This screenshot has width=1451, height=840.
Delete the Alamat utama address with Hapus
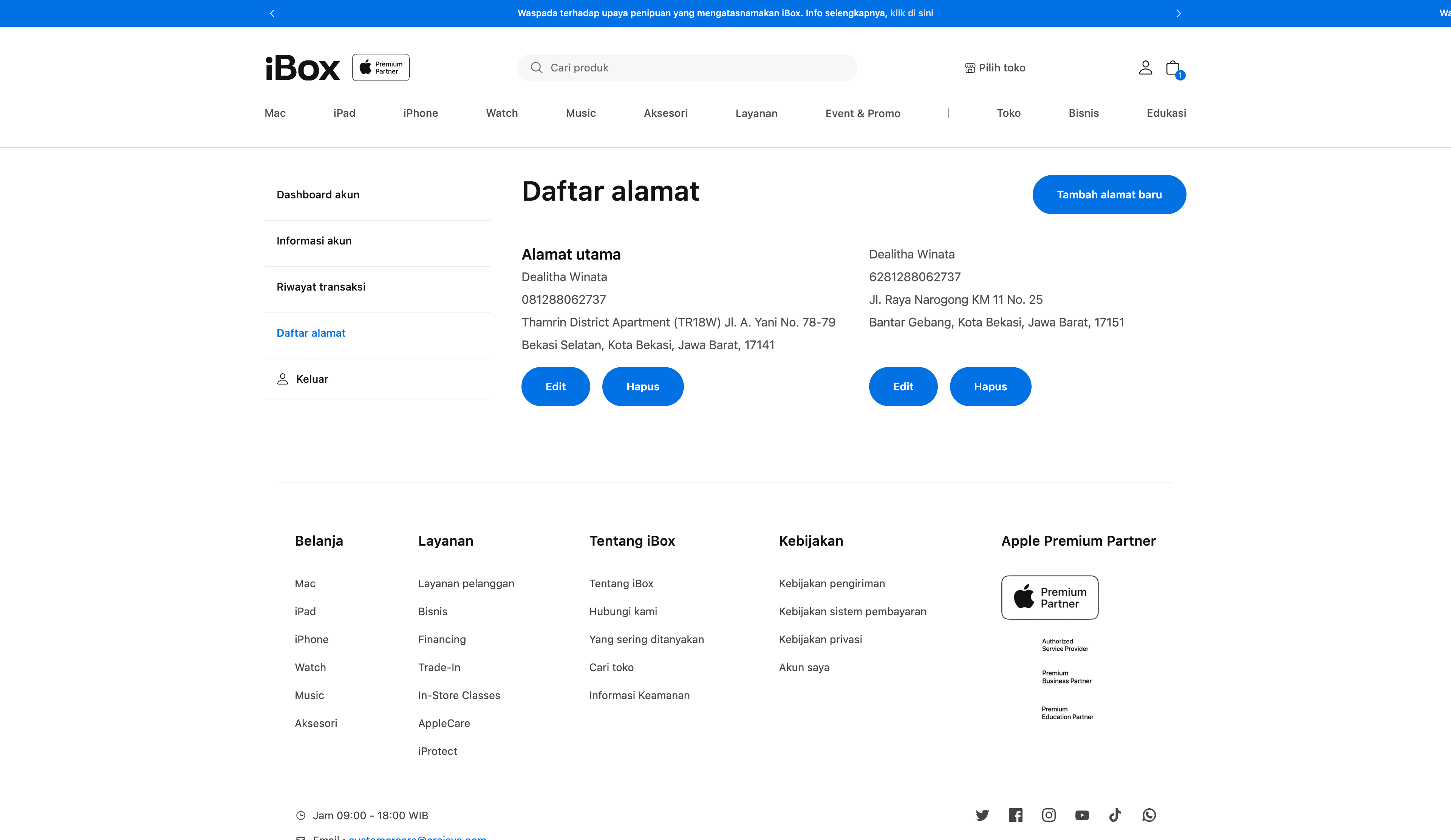pyautogui.click(x=643, y=386)
